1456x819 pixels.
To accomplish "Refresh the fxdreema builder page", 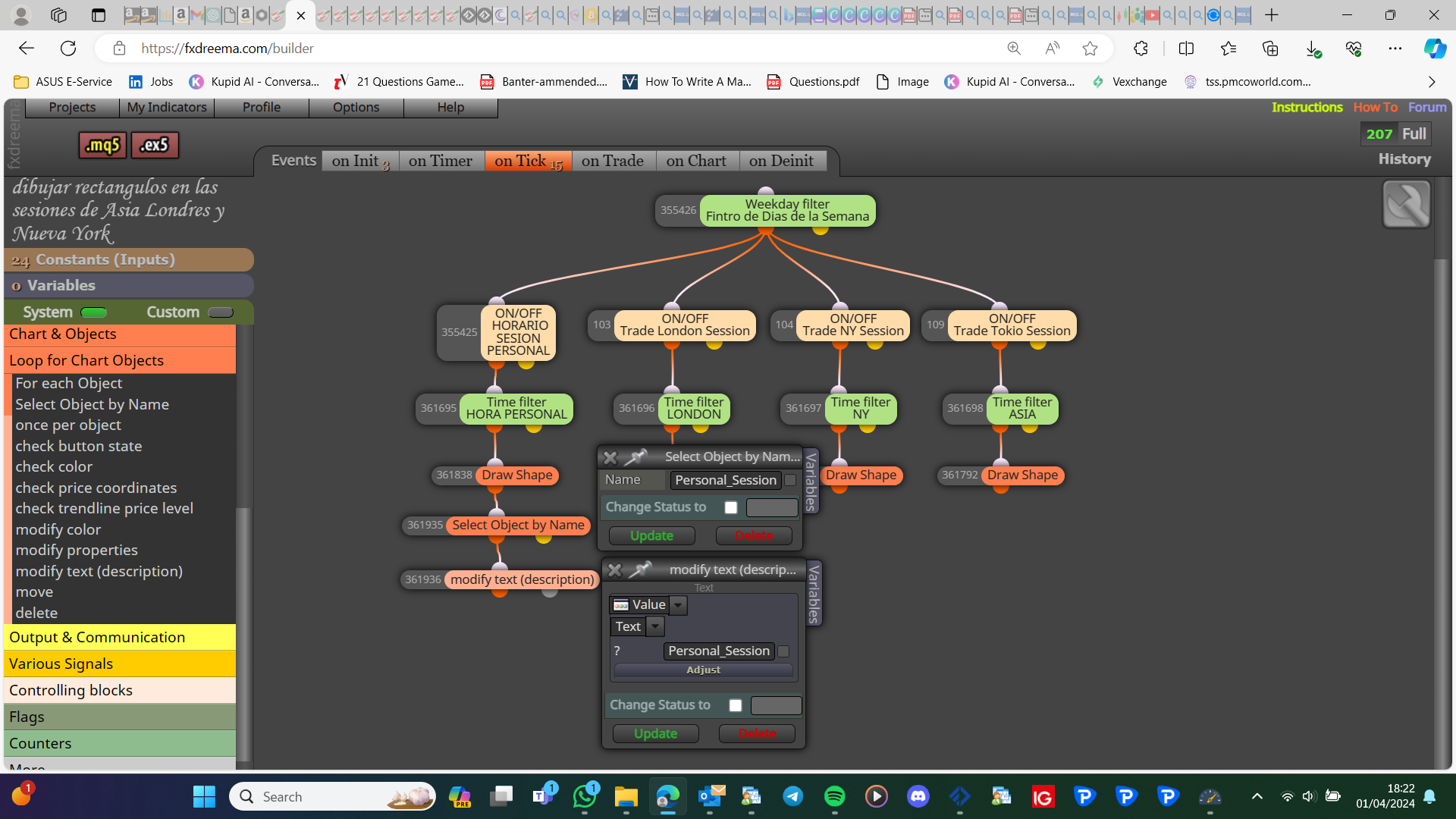I will click(68, 49).
